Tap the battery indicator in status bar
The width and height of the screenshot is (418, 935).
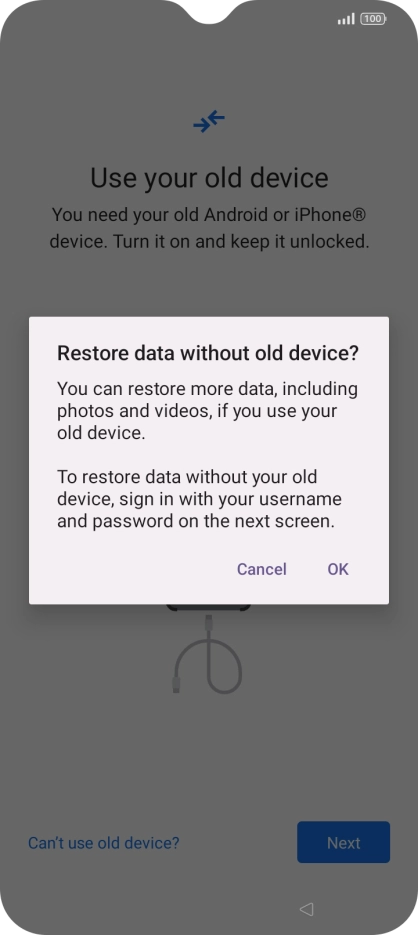coord(373,19)
